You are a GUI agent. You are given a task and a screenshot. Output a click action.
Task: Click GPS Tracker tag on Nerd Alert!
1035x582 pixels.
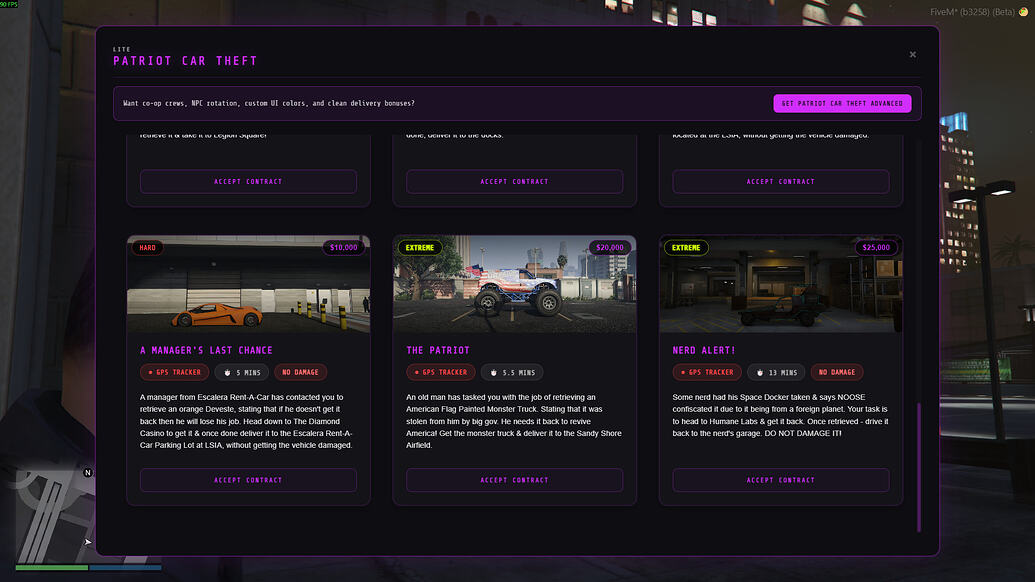click(707, 372)
